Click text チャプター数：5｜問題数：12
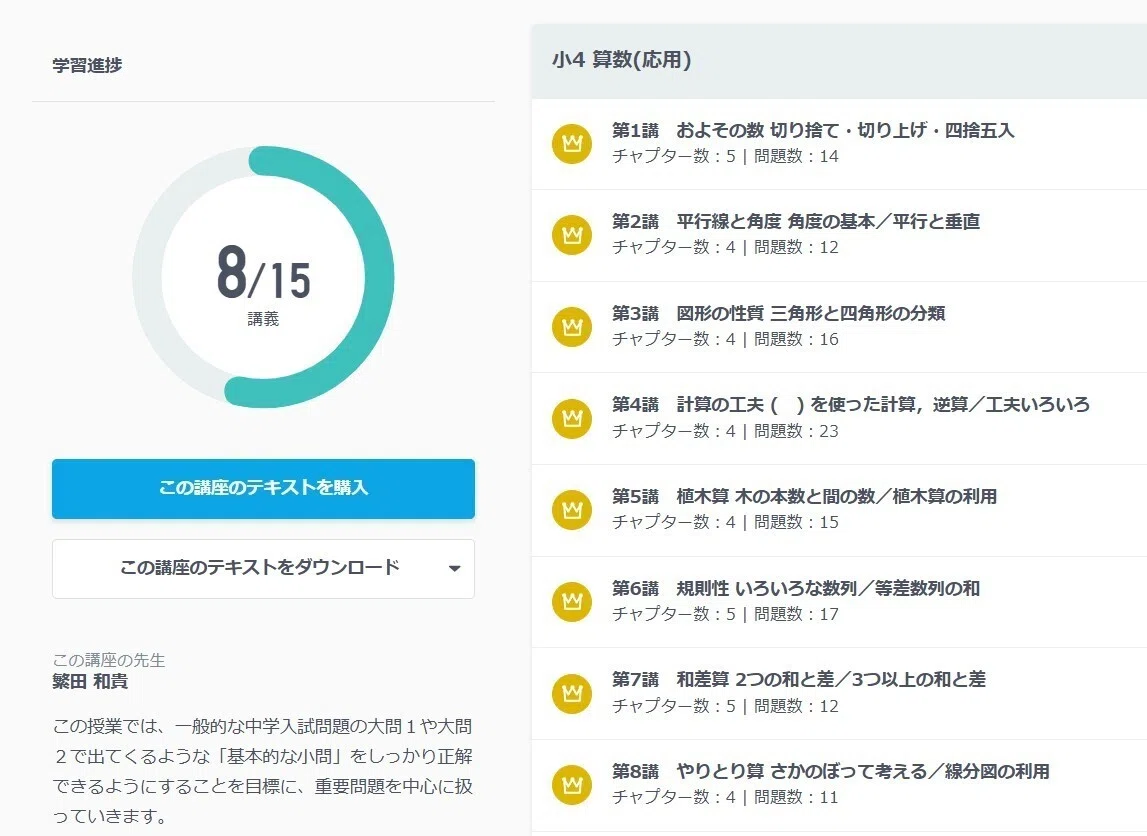 725,706
